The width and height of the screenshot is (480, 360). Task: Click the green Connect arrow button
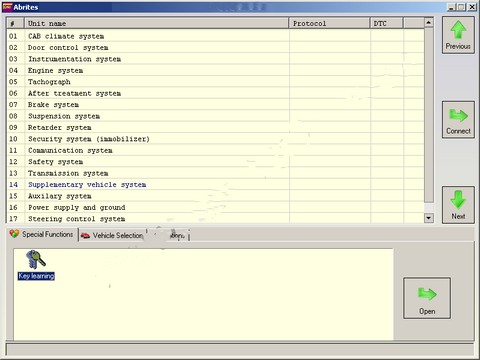458,120
